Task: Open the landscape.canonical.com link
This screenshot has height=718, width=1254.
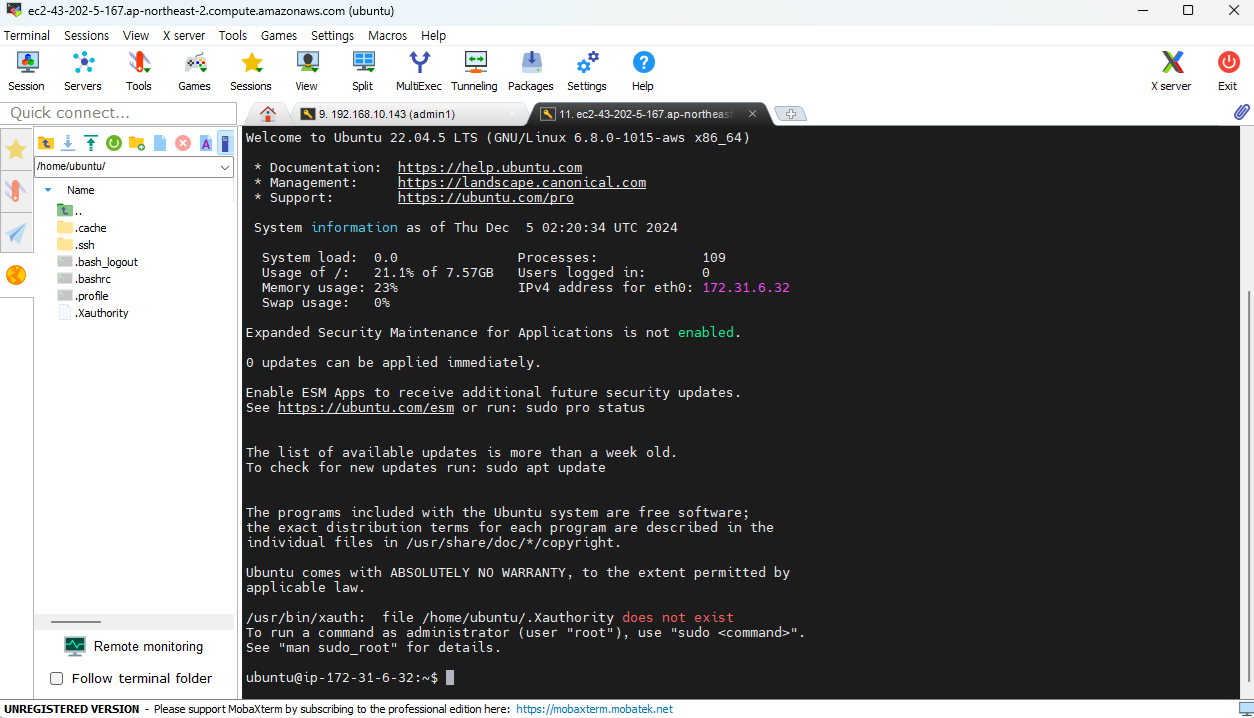Action: pyautogui.click(x=522, y=183)
